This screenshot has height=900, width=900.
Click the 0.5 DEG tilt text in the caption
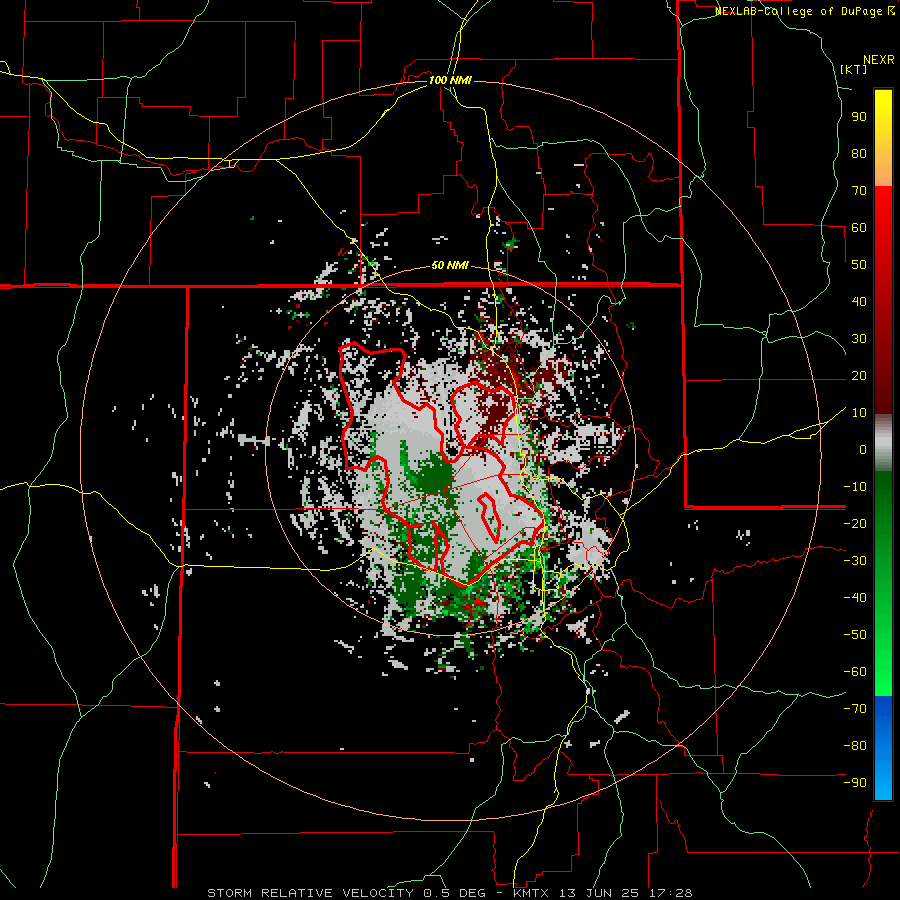(x=454, y=893)
